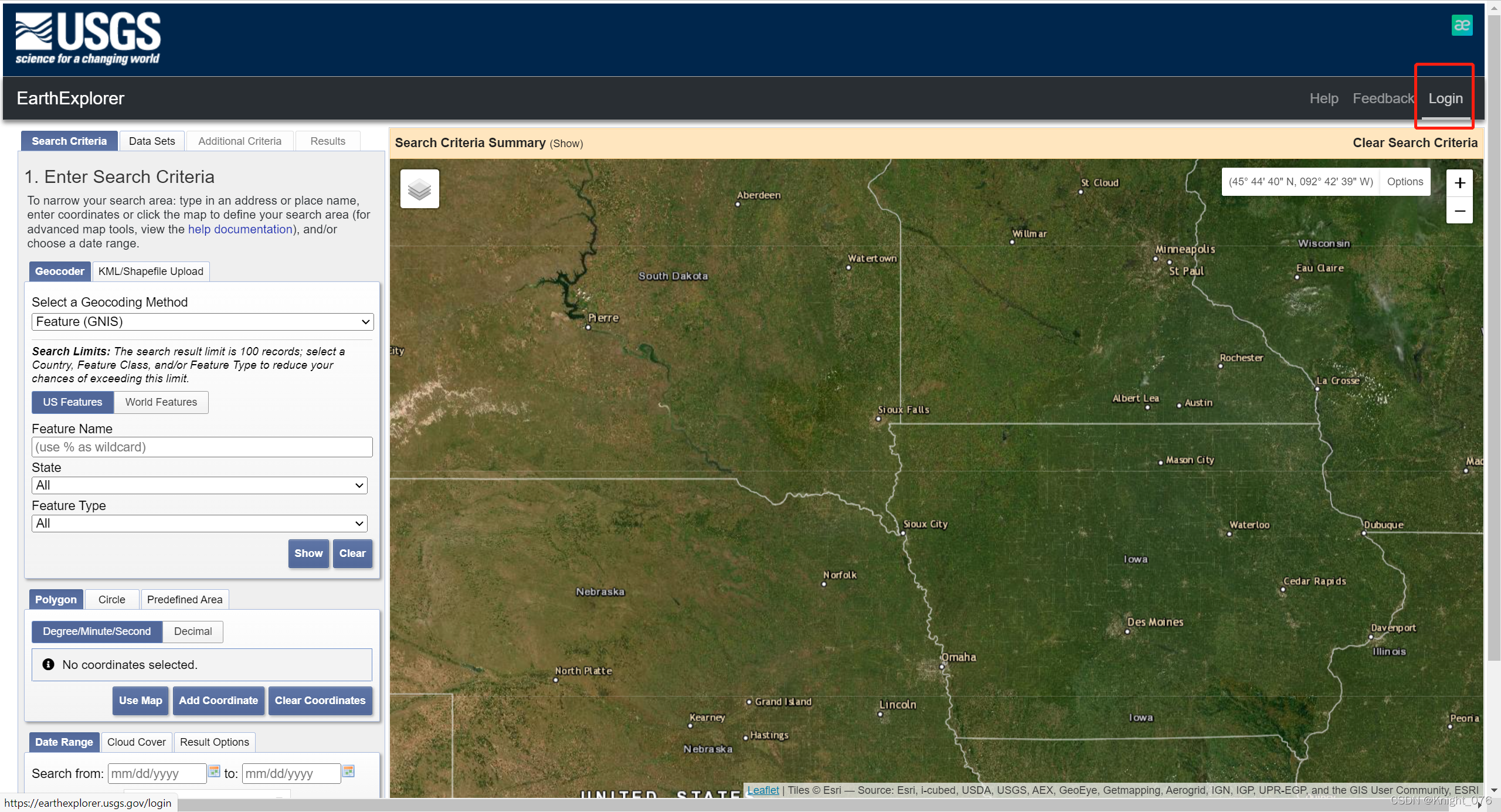Open calendar picker for the 'to' date
This screenshot has height=812, width=1501.
(349, 772)
